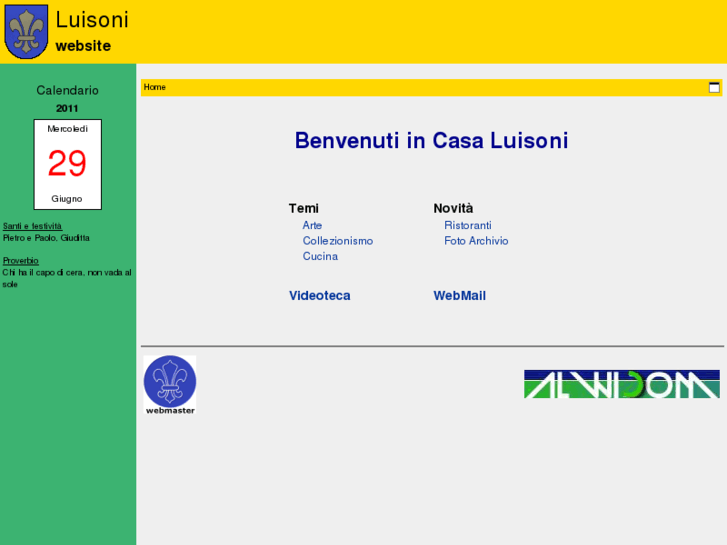Click the 'Calendario' heading
Screen dimensions: 727x545
(67, 90)
